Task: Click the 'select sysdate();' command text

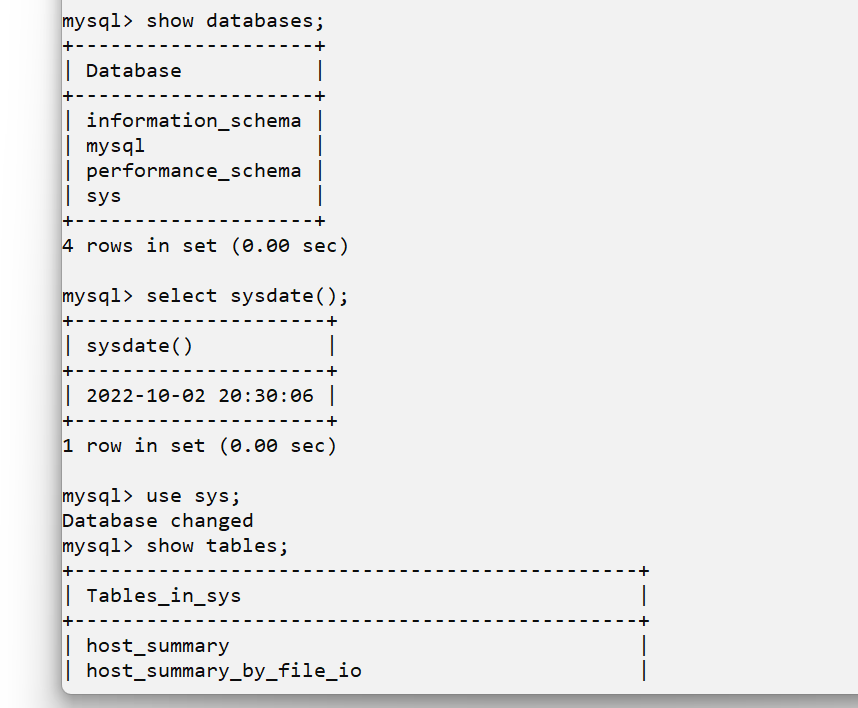Action: (247, 296)
